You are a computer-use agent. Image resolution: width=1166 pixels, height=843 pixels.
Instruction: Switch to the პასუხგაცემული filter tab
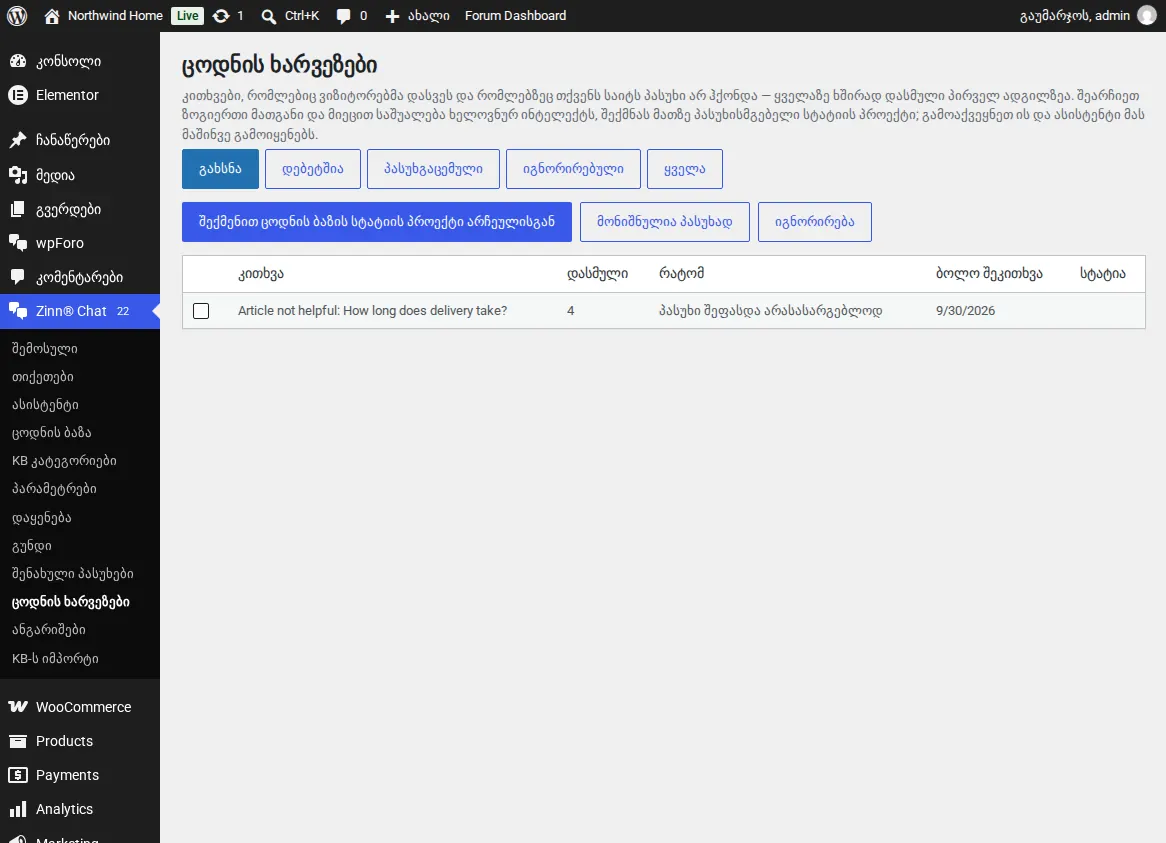coord(434,169)
